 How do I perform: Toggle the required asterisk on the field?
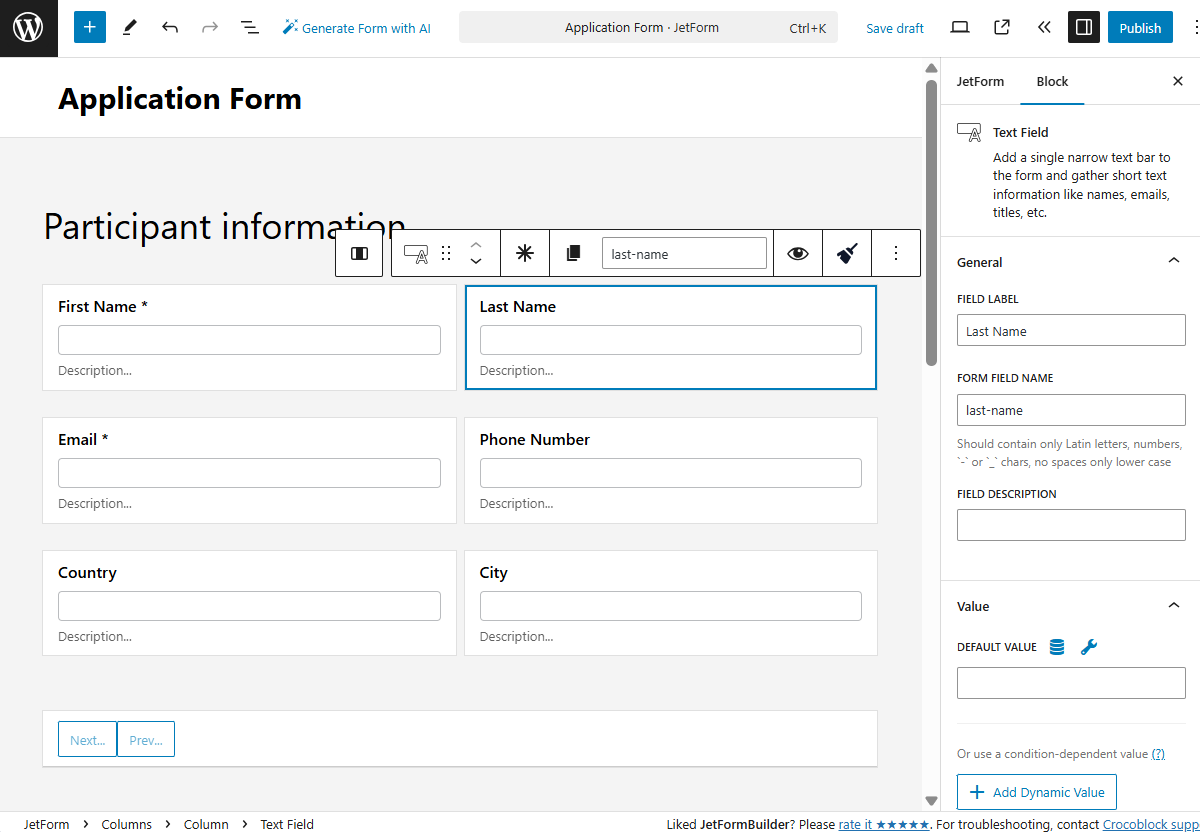point(524,253)
